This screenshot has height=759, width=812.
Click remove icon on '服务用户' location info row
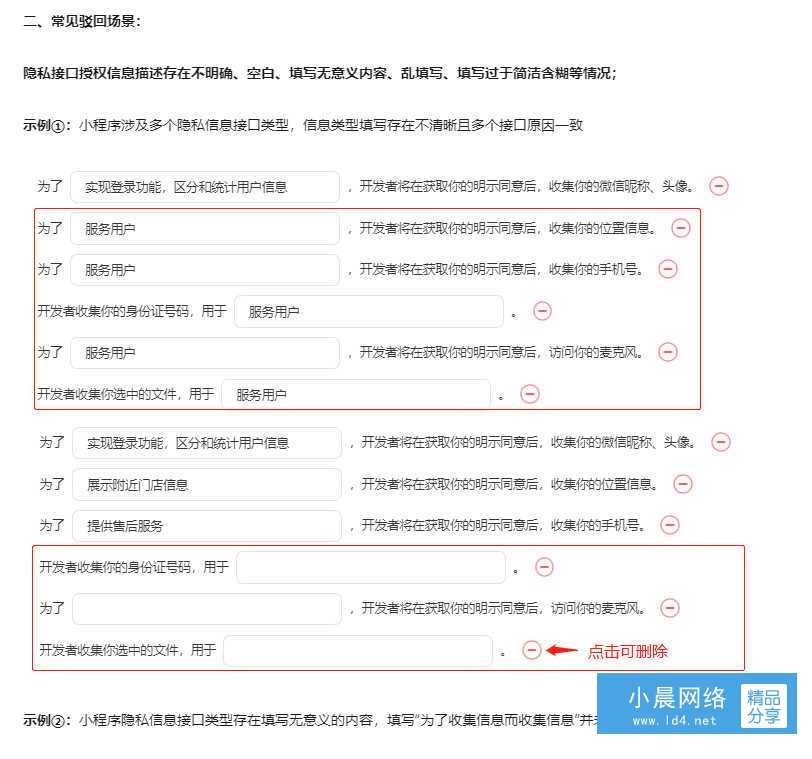681,228
